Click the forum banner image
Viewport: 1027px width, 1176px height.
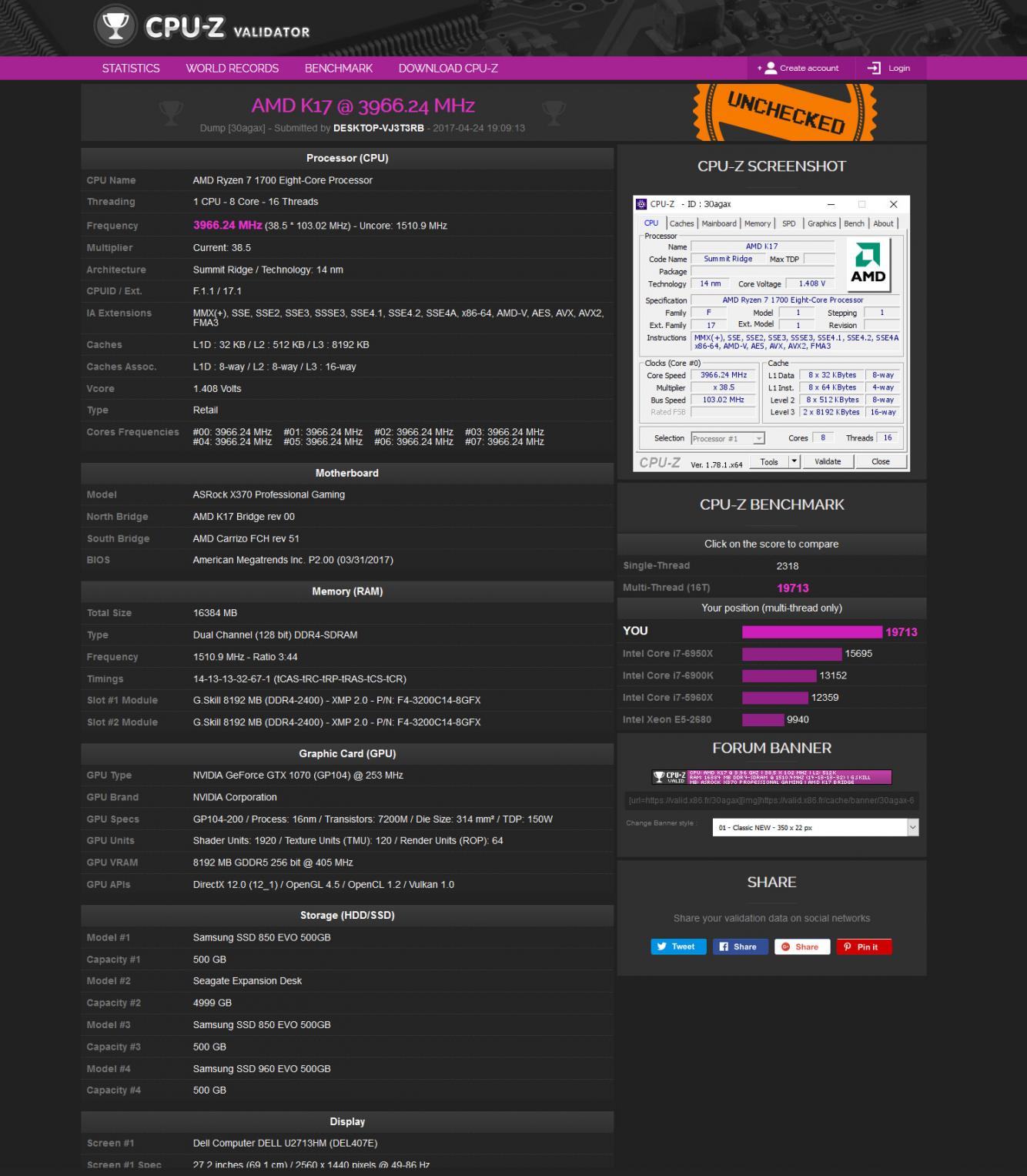[x=771, y=776]
